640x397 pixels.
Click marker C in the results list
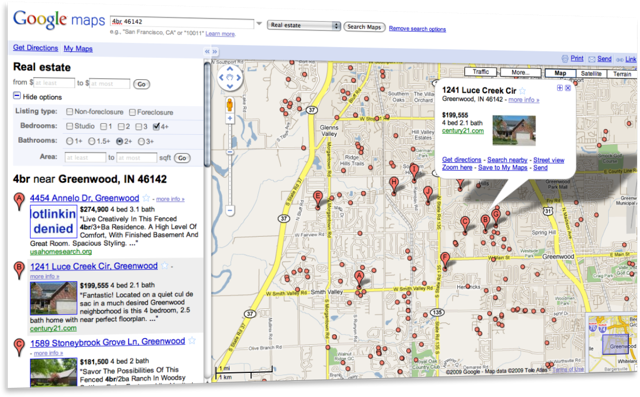tap(19, 347)
